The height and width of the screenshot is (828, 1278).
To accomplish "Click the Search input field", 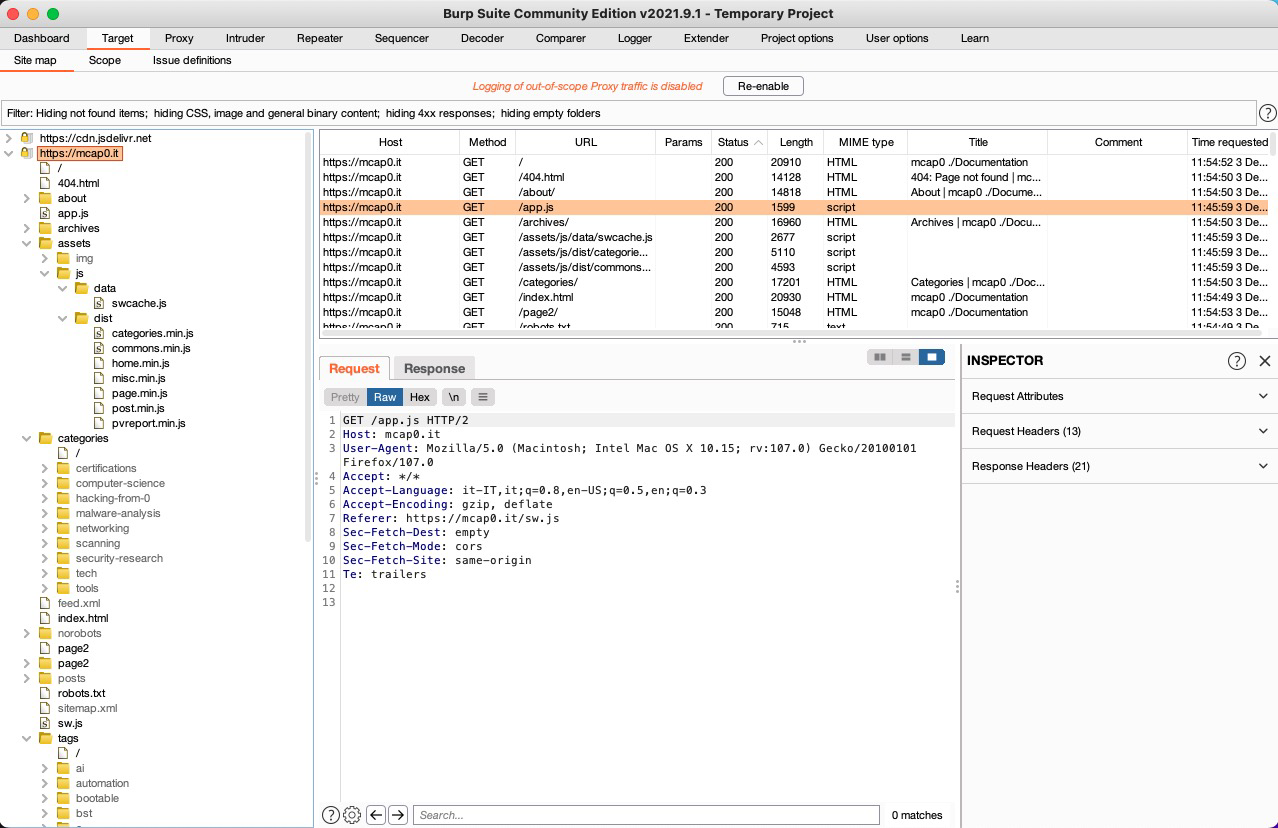I will click(x=646, y=815).
